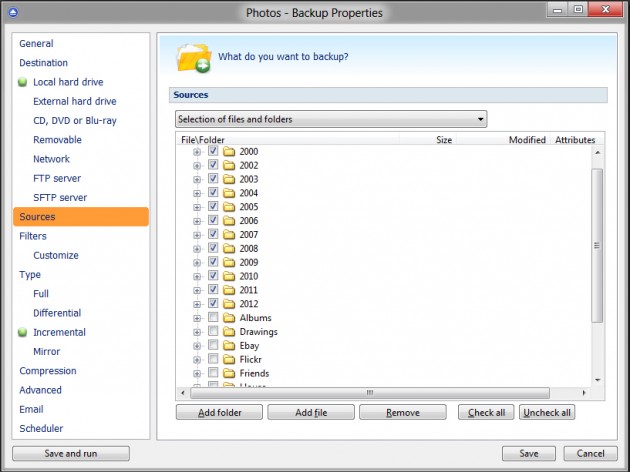Expand the Friends folder node
Viewport: 630px width, 472px height.
(x=197, y=373)
